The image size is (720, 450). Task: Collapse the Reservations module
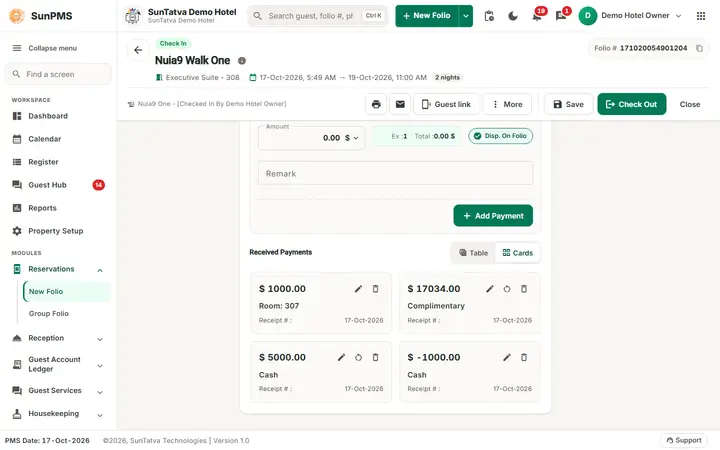(x=100, y=270)
